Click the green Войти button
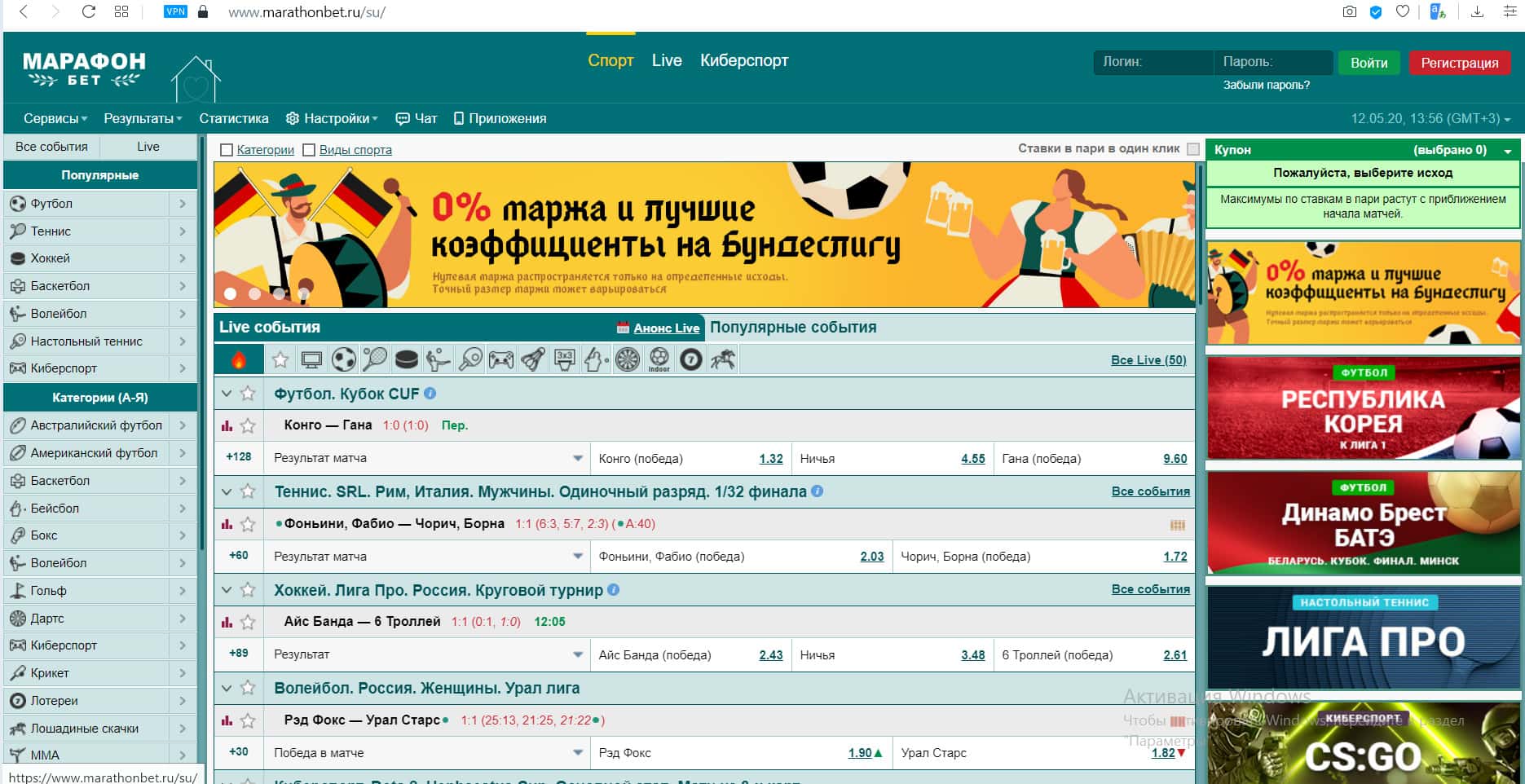The width and height of the screenshot is (1525, 784). [x=1369, y=63]
